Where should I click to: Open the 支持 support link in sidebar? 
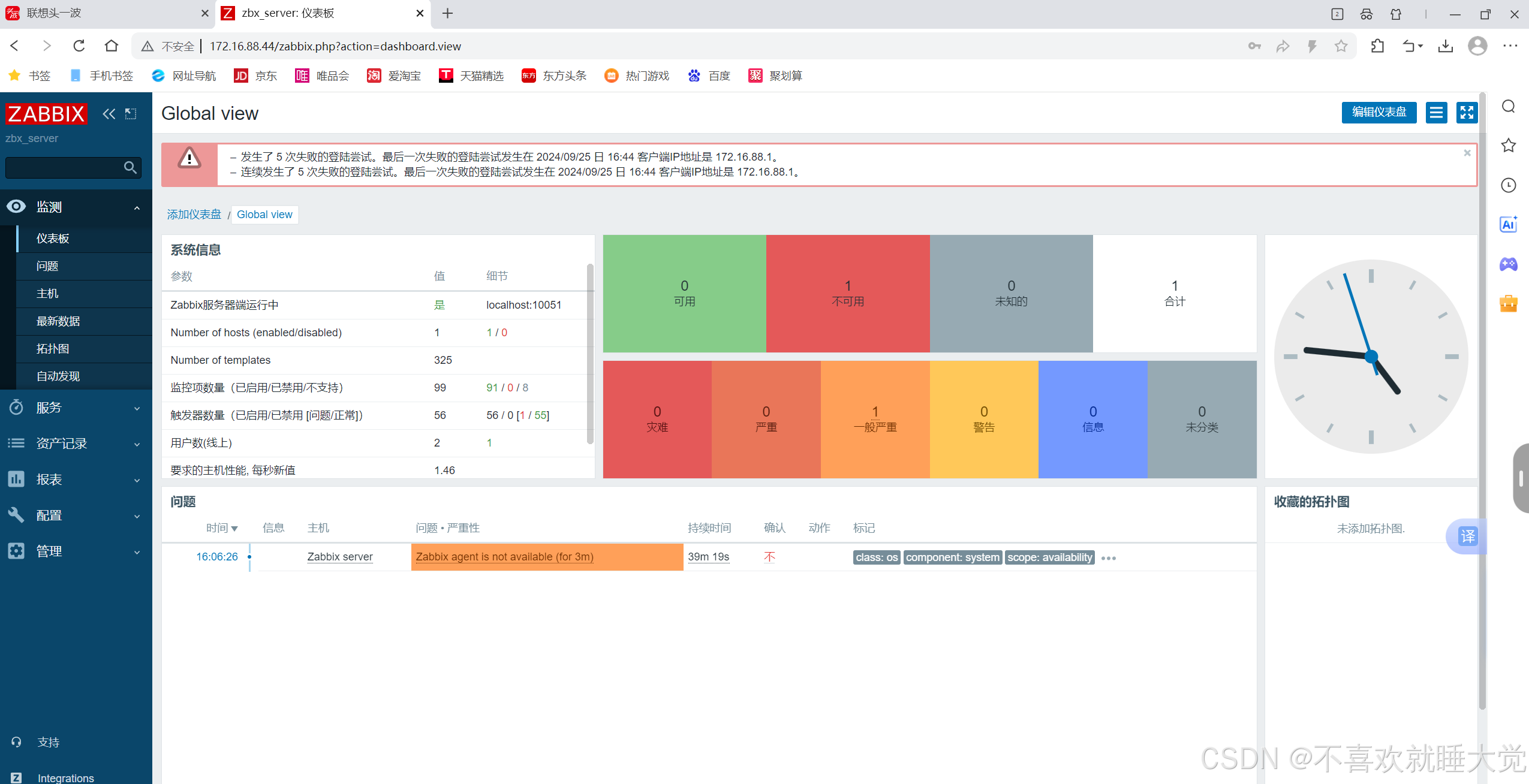48,742
